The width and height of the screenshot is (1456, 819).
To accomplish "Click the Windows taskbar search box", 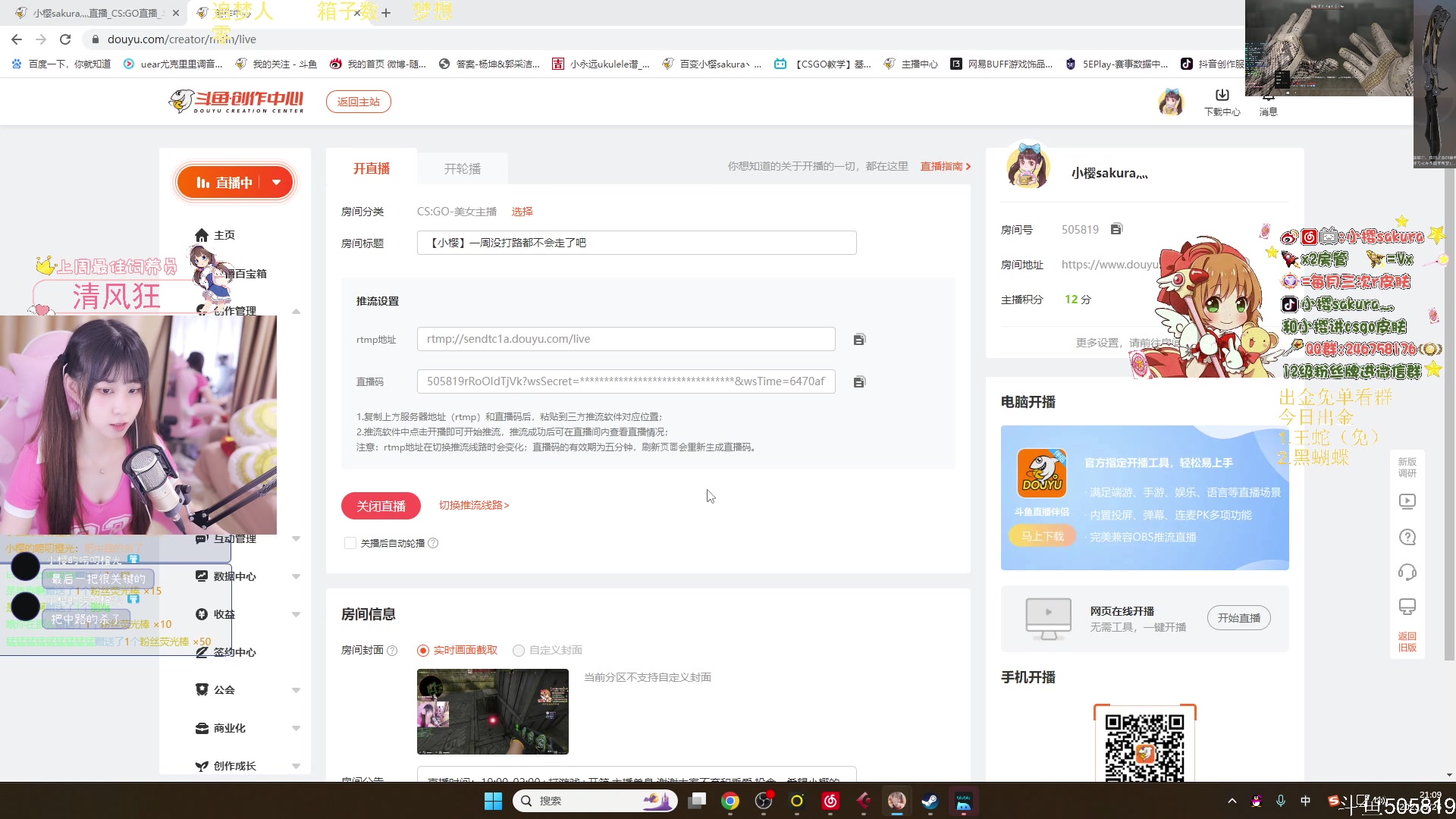I will point(595,801).
